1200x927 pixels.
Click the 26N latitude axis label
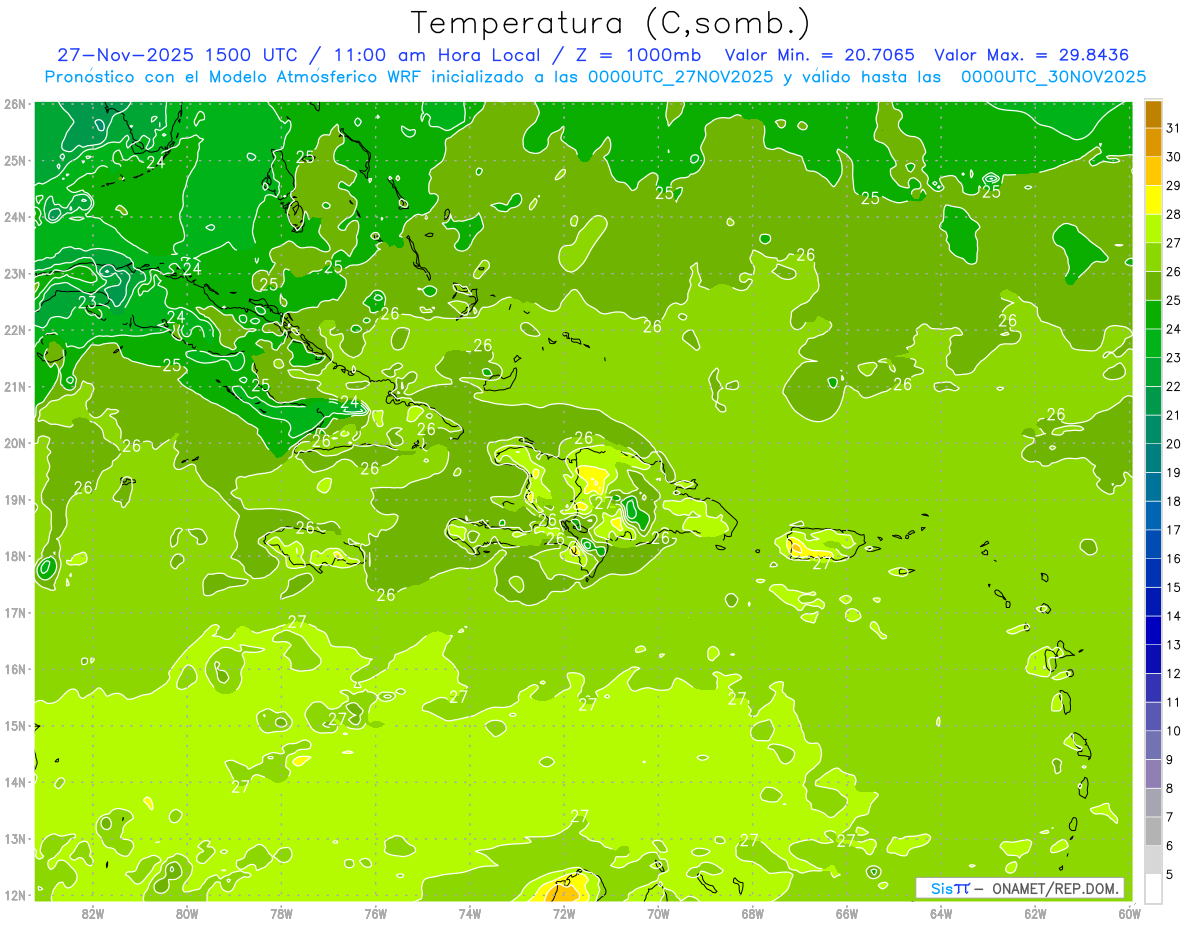click(x=14, y=104)
